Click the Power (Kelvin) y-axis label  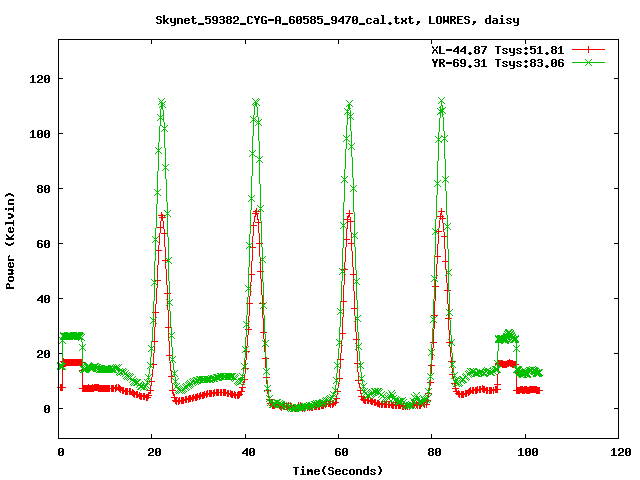[x=10, y=241]
